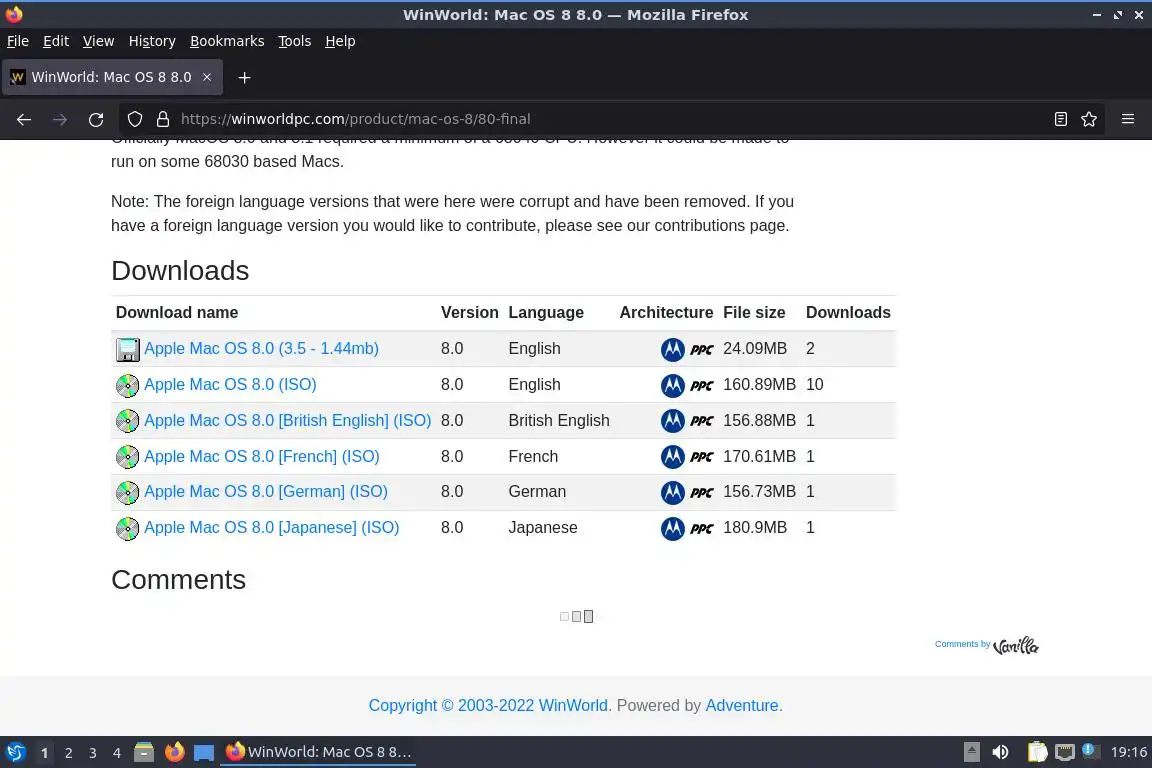Reload the WinWorld page

coord(96,119)
